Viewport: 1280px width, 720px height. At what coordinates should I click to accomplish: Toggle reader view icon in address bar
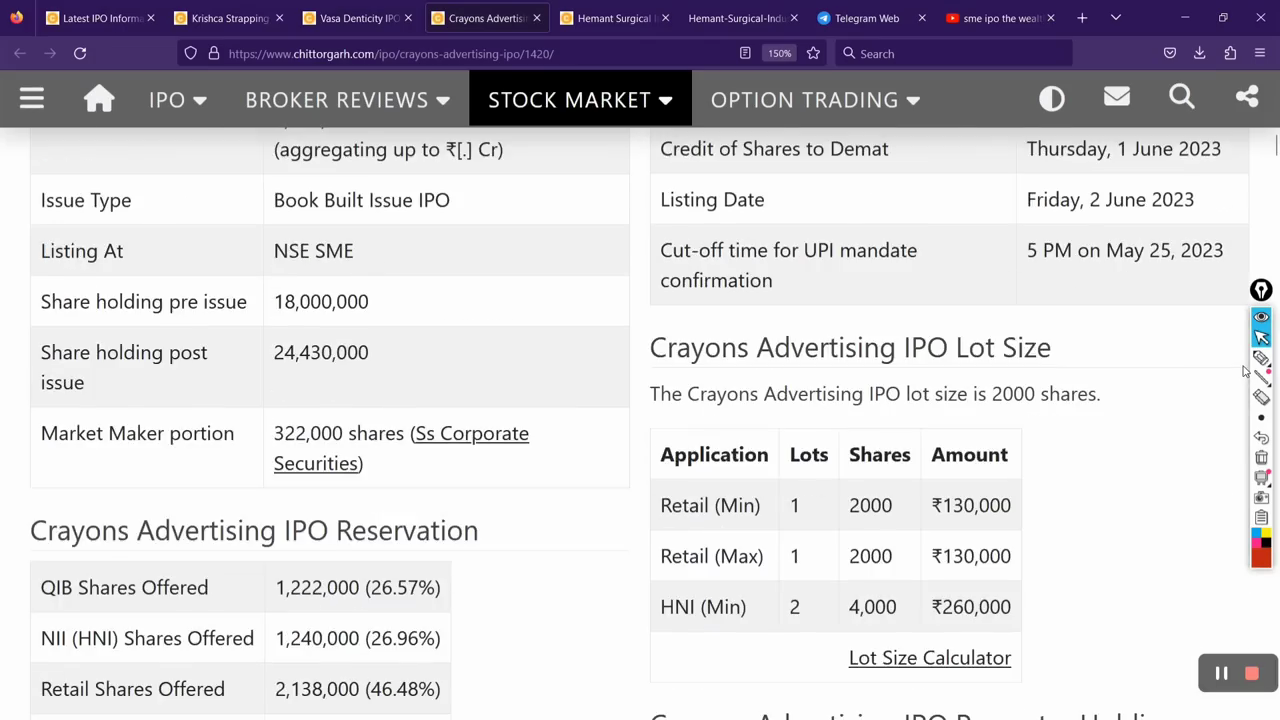pyautogui.click(x=745, y=53)
